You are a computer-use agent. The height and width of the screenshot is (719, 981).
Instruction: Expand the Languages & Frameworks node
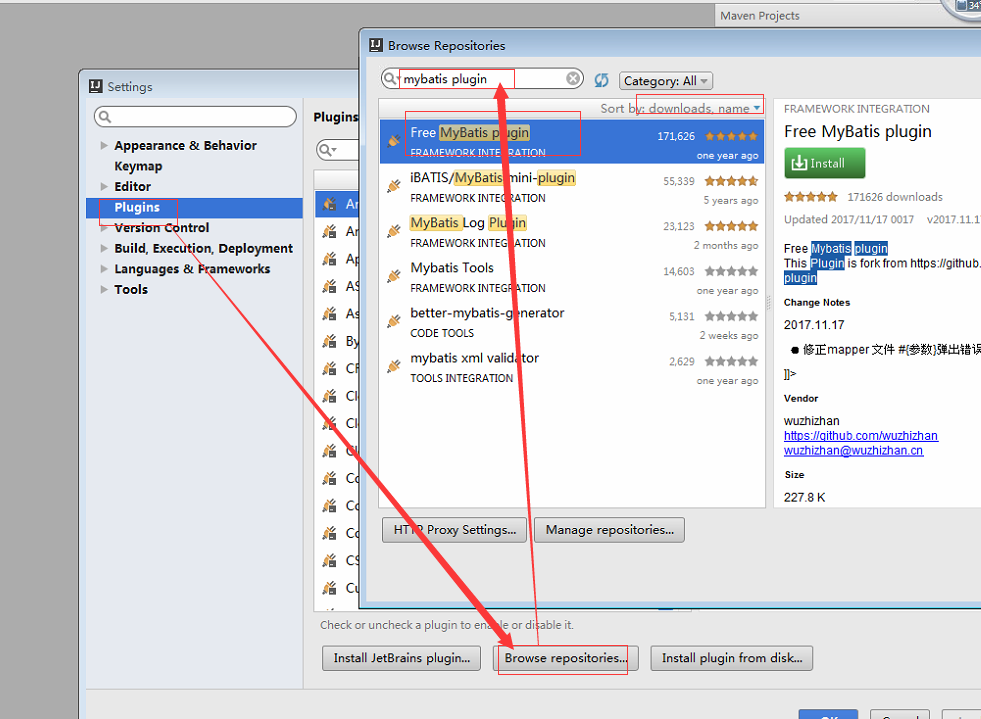[x=104, y=269]
